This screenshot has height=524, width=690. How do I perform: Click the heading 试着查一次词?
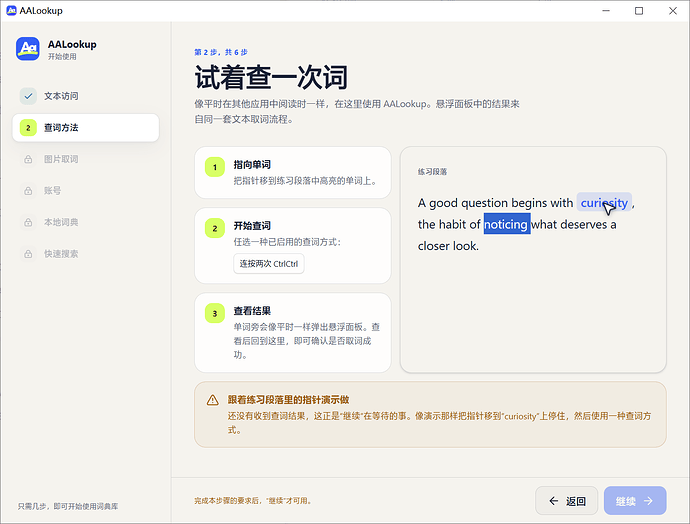271,77
